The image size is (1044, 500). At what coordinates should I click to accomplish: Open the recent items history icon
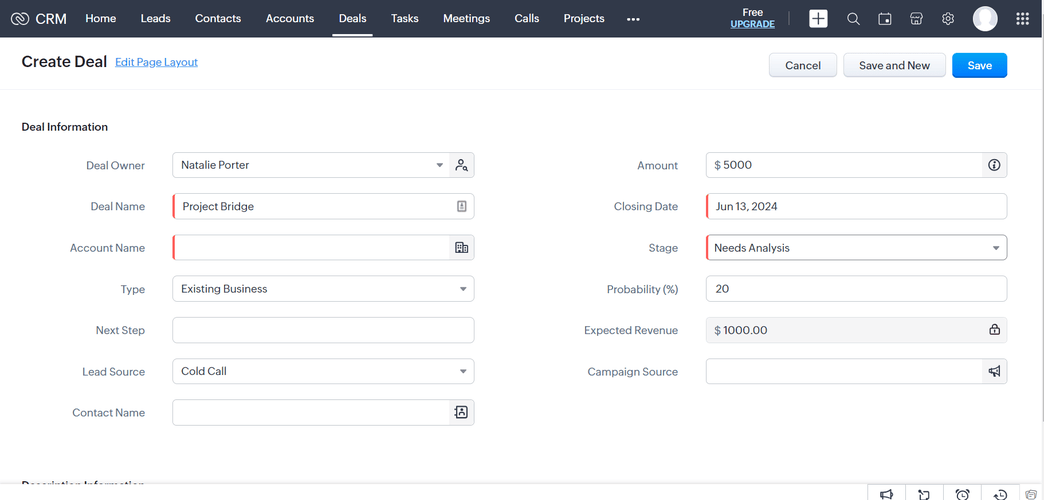pyautogui.click(x=1000, y=494)
